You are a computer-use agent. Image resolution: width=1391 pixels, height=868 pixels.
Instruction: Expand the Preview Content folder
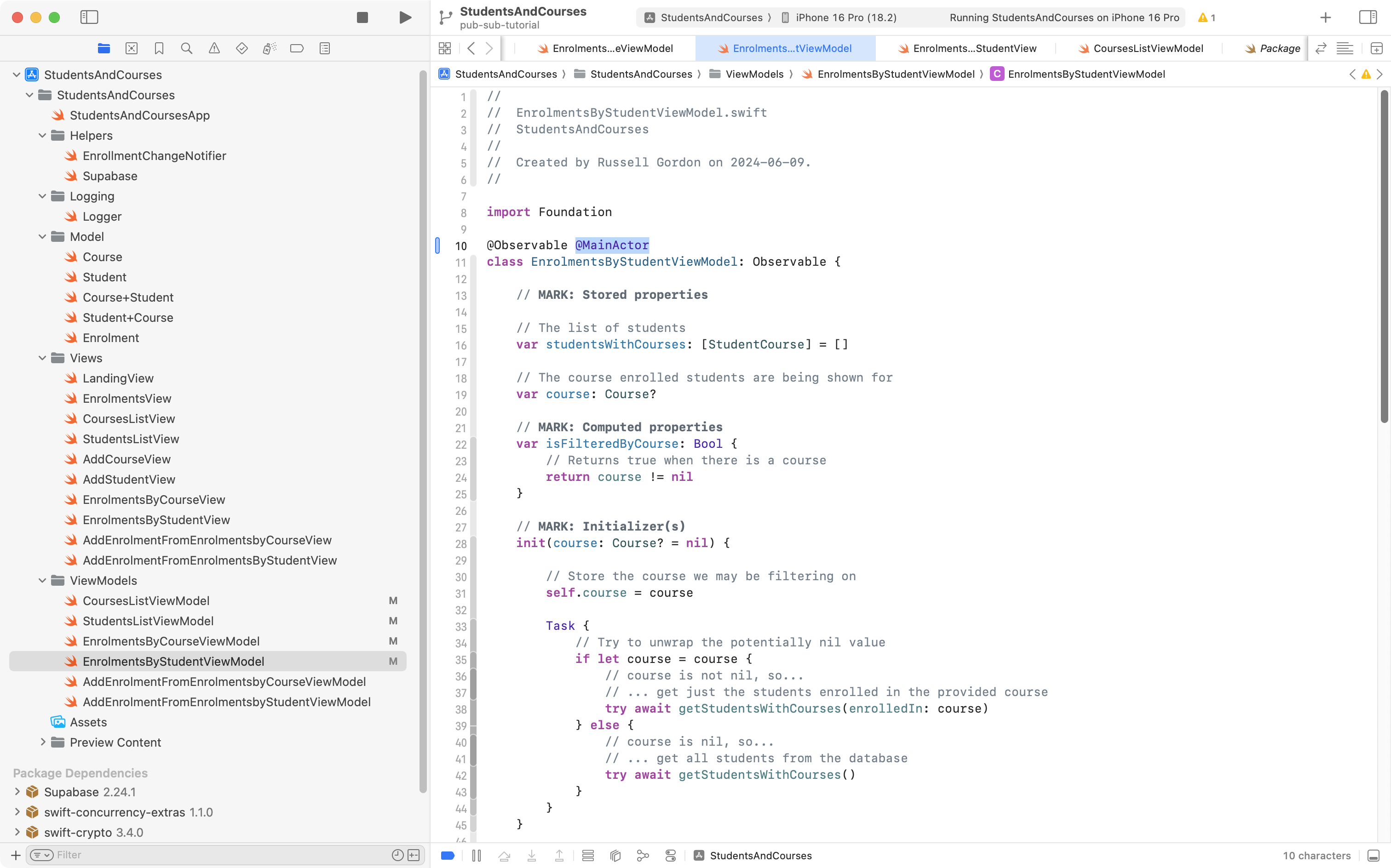pos(42,742)
